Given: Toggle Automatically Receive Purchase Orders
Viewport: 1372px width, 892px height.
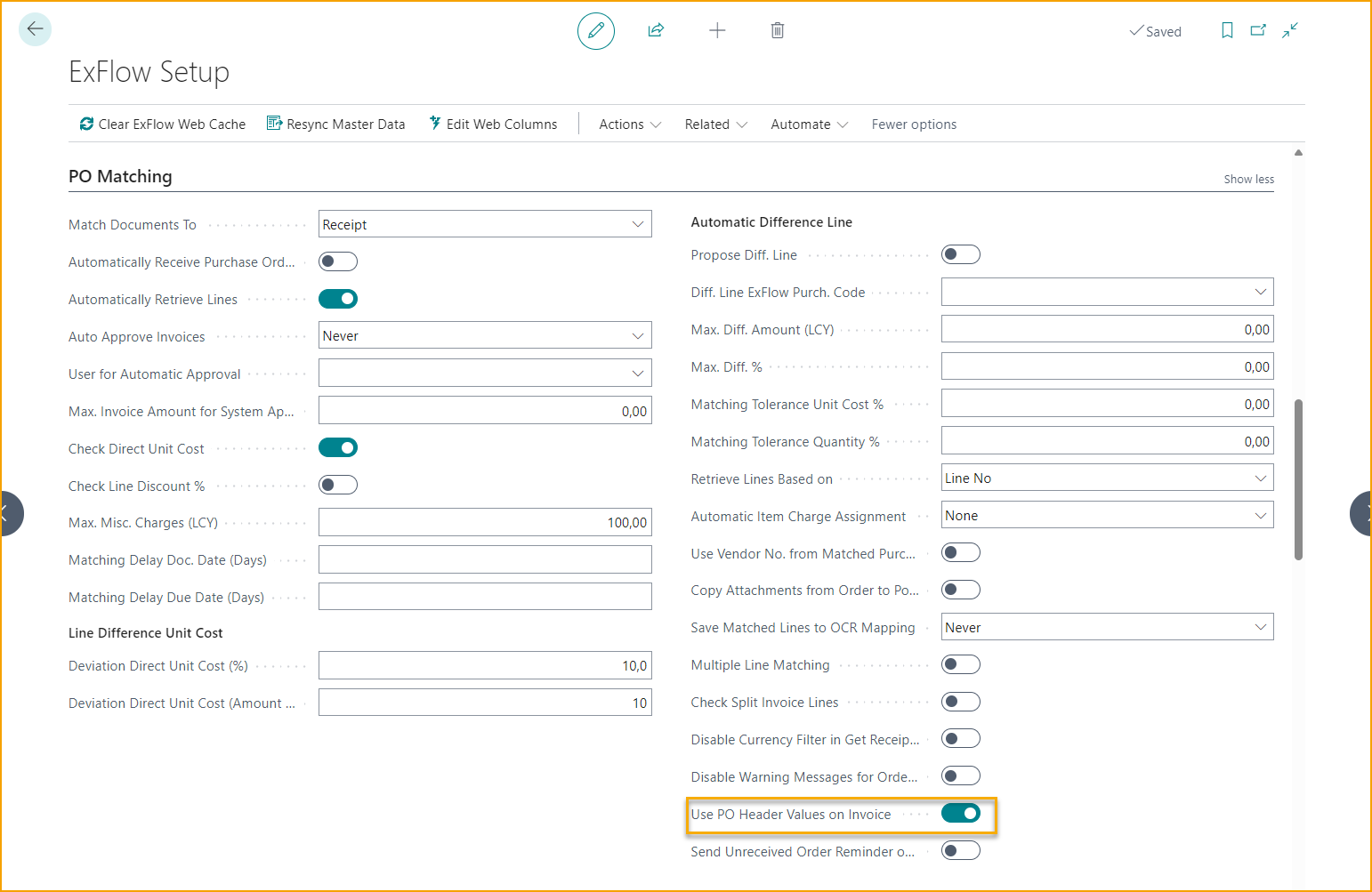Looking at the screenshot, I should [x=338, y=261].
